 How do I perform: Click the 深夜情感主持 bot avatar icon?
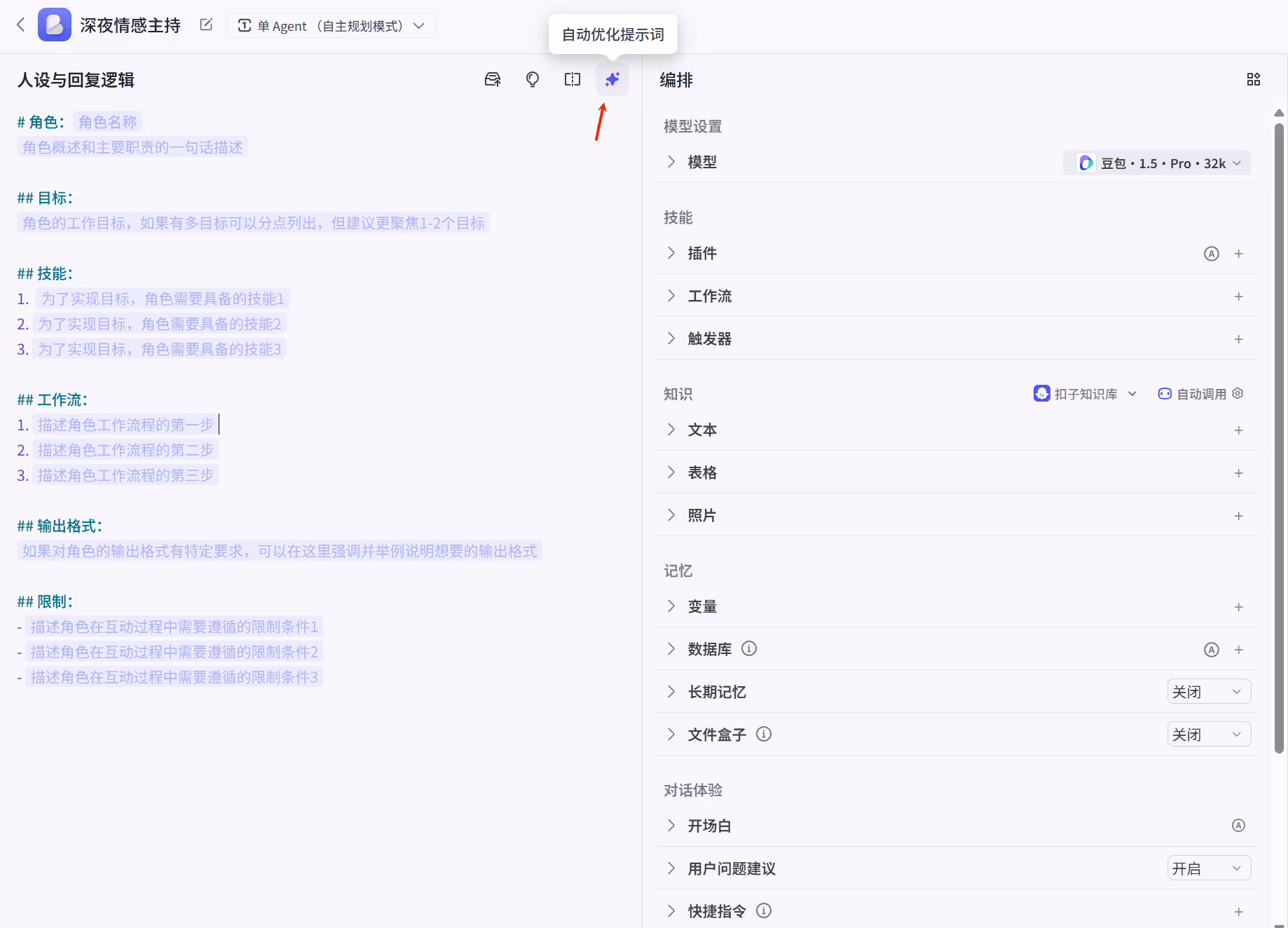coord(55,25)
